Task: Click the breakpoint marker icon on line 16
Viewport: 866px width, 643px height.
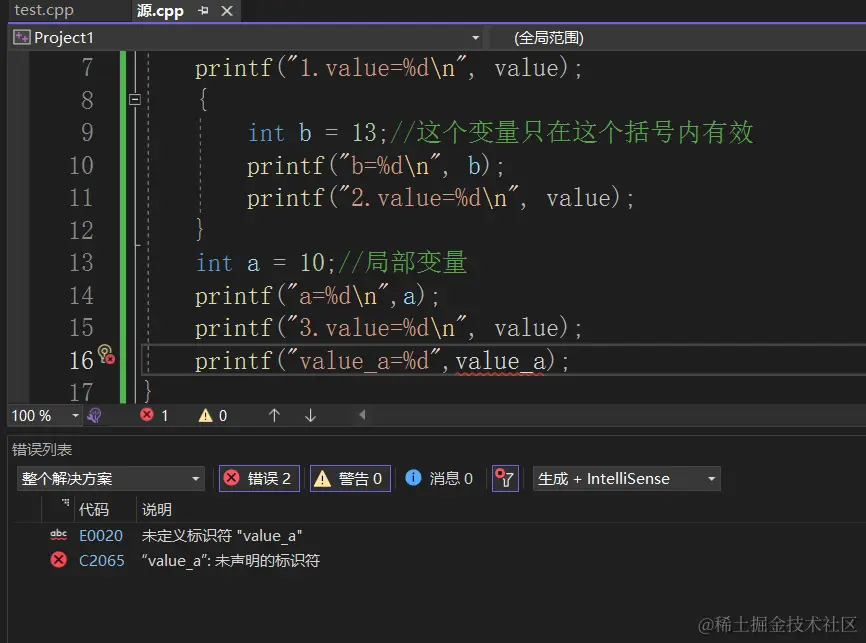Action: (x=106, y=356)
